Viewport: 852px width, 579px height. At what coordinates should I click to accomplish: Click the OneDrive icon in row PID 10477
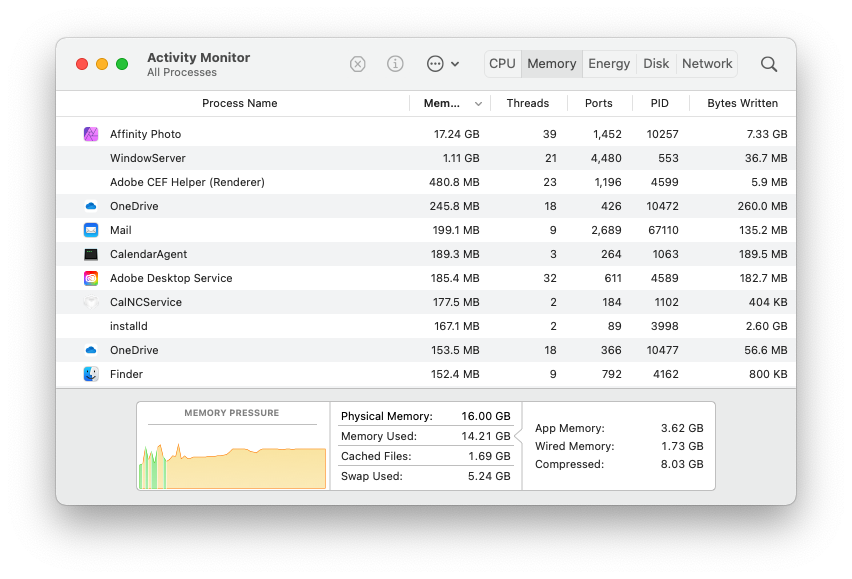point(91,350)
